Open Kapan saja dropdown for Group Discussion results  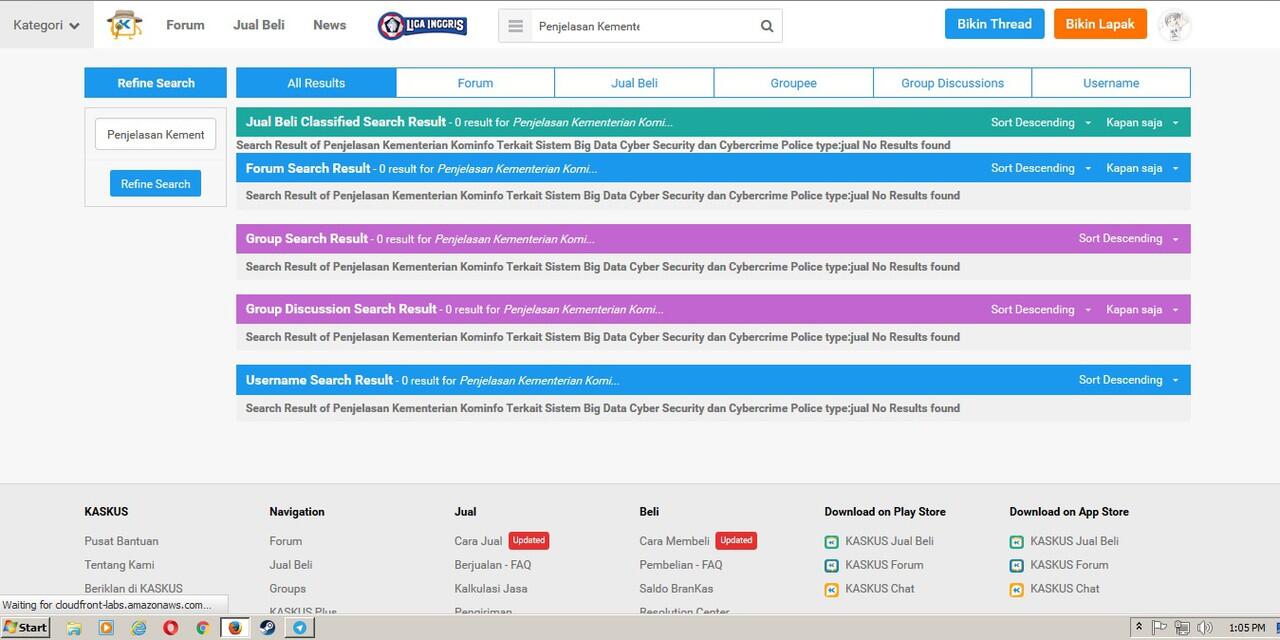click(1142, 309)
